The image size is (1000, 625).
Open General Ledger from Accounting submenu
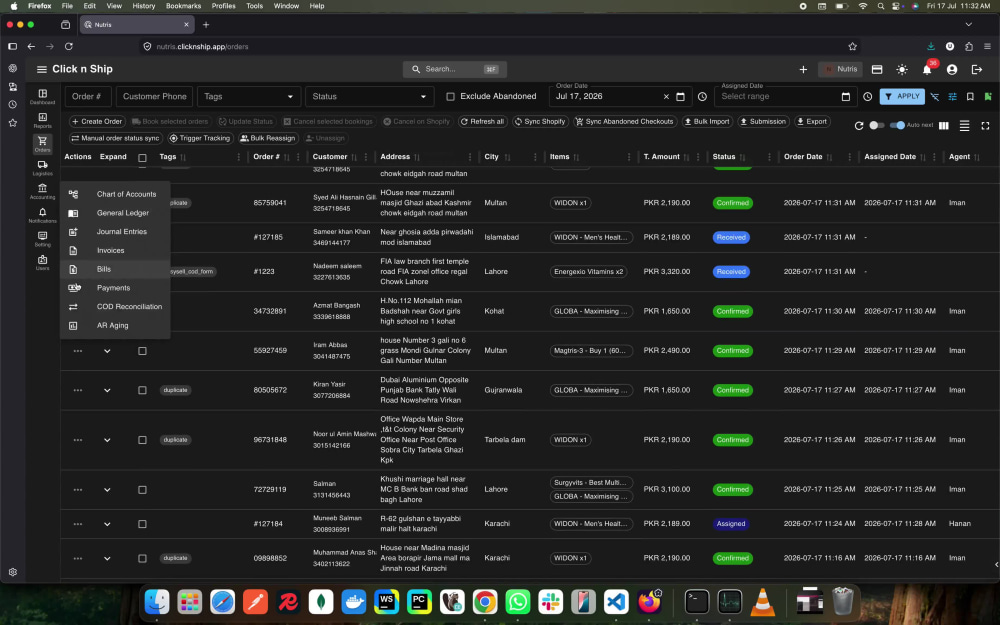(x=115, y=213)
